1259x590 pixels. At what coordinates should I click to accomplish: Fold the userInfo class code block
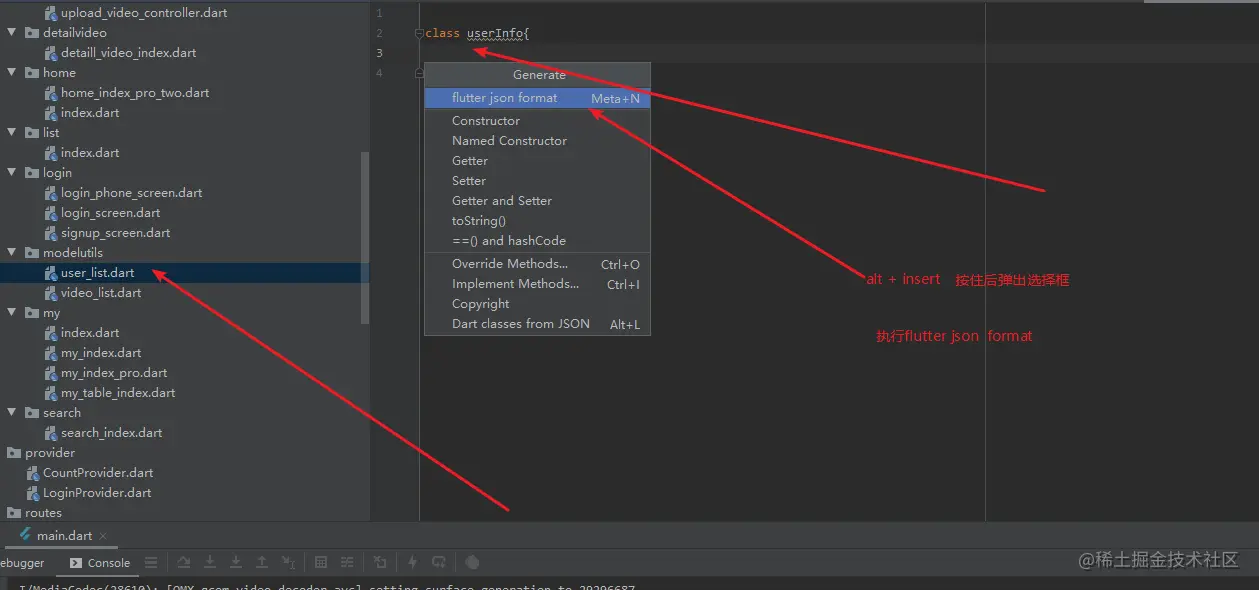coord(419,33)
